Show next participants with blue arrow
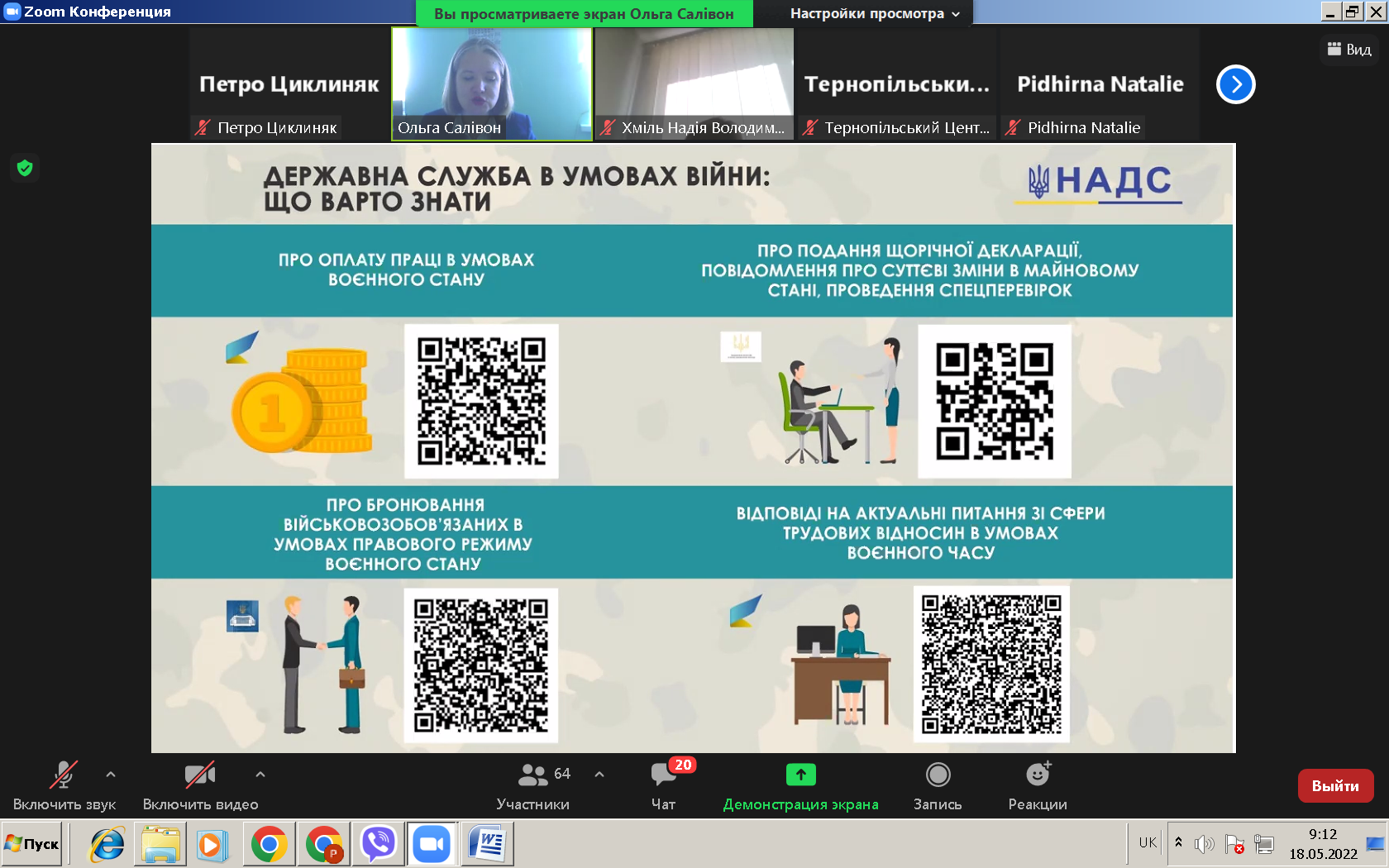This screenshot has width=1389, height=868. click(1235, 84)
